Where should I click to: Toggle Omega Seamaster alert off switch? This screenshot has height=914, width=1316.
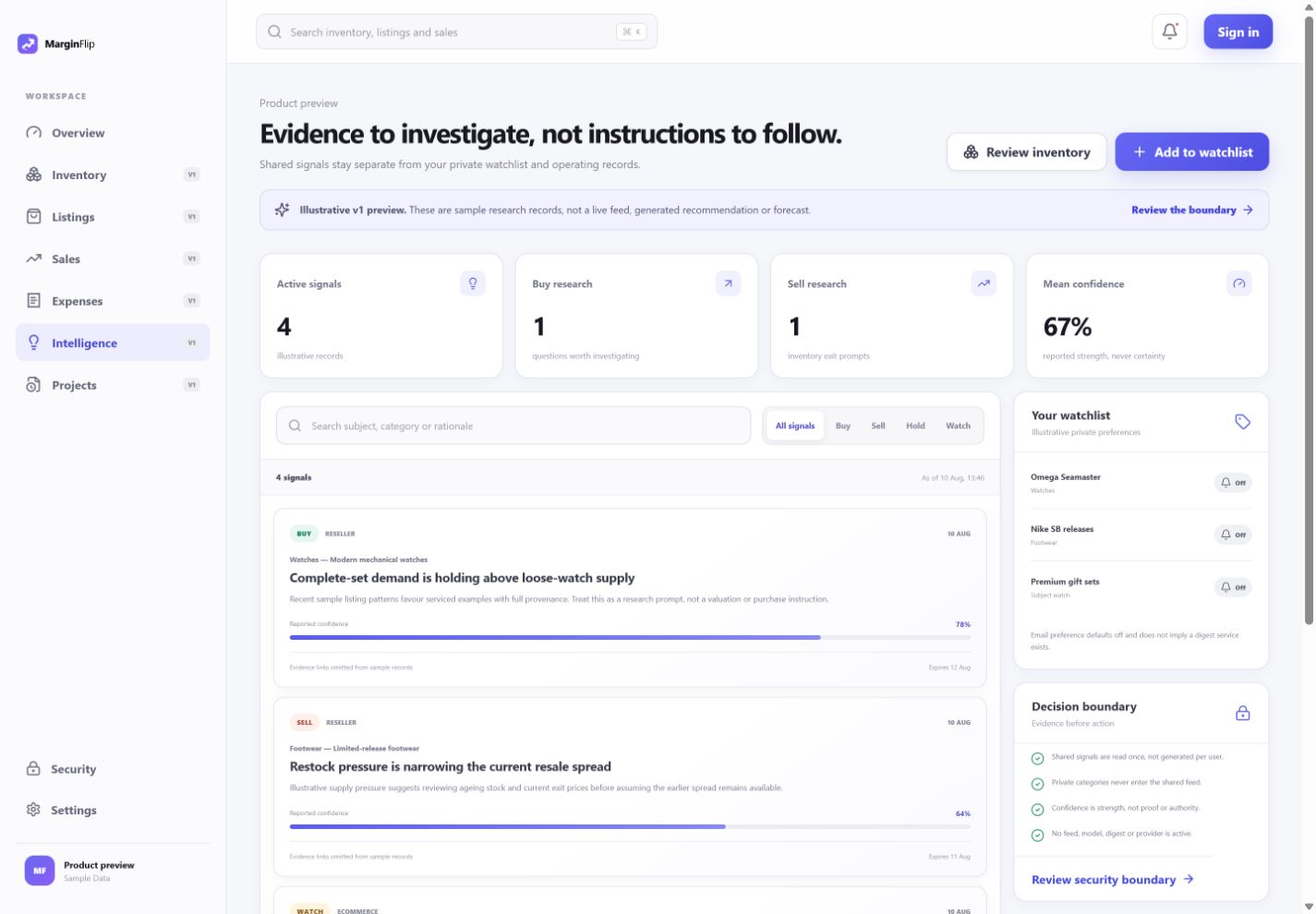1233,483
